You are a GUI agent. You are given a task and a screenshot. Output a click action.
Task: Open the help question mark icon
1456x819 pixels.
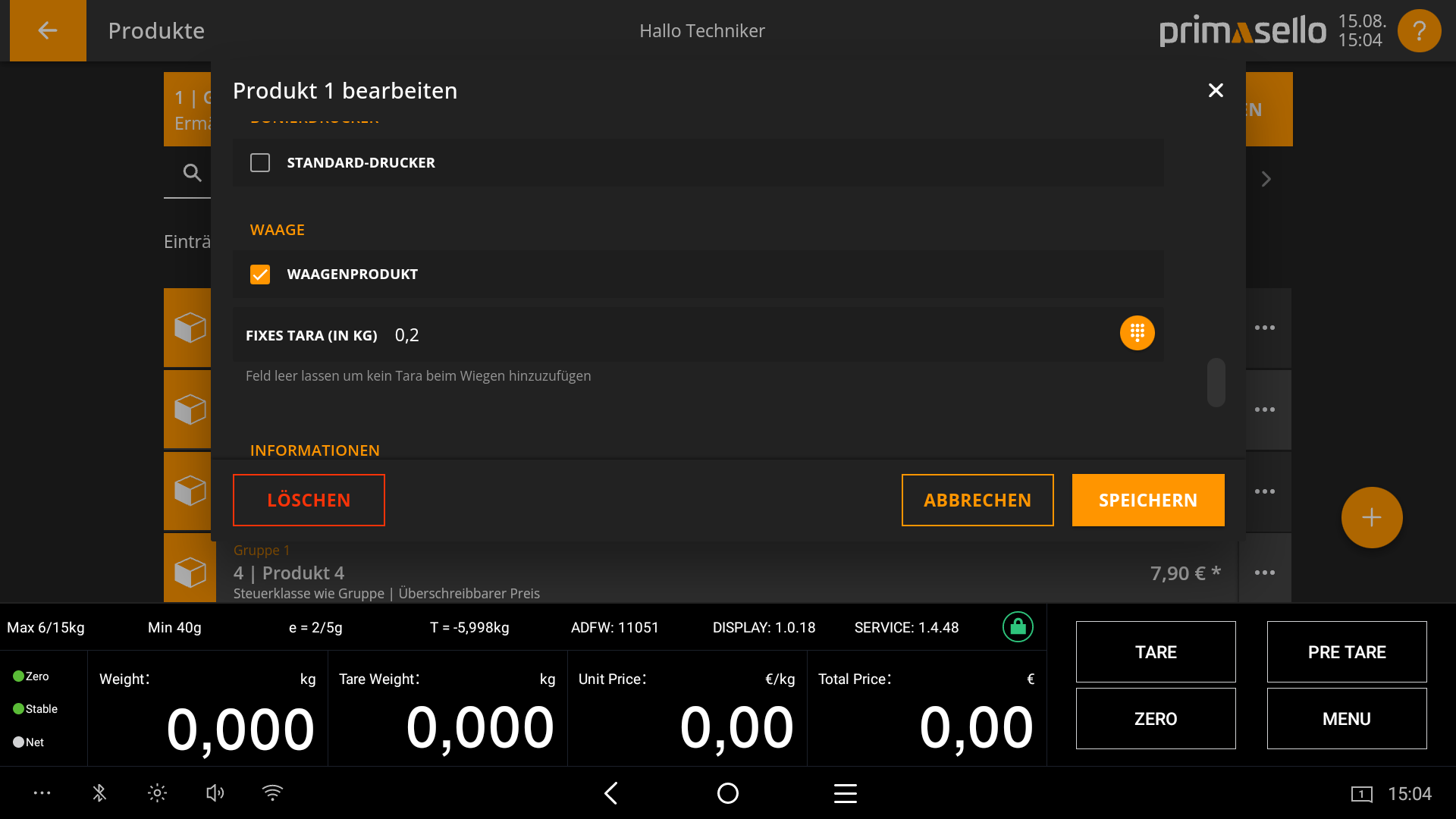pyautogui.click(x=1419, y=30)
